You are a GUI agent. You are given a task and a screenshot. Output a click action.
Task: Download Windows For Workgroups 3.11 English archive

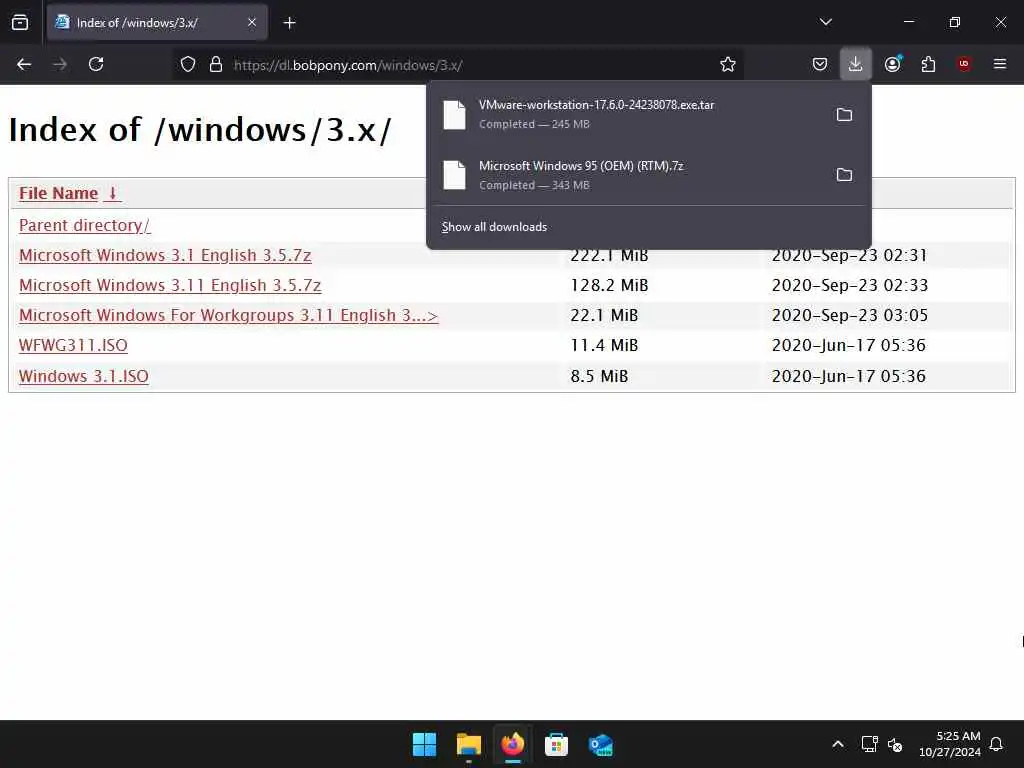[229, 315]
